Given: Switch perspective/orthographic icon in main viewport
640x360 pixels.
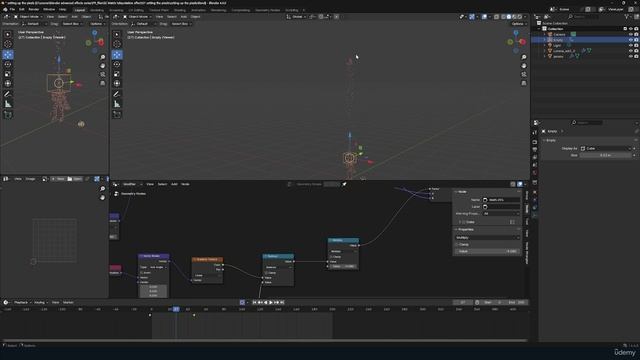Looking at the screenshot, I should (524, 83).
